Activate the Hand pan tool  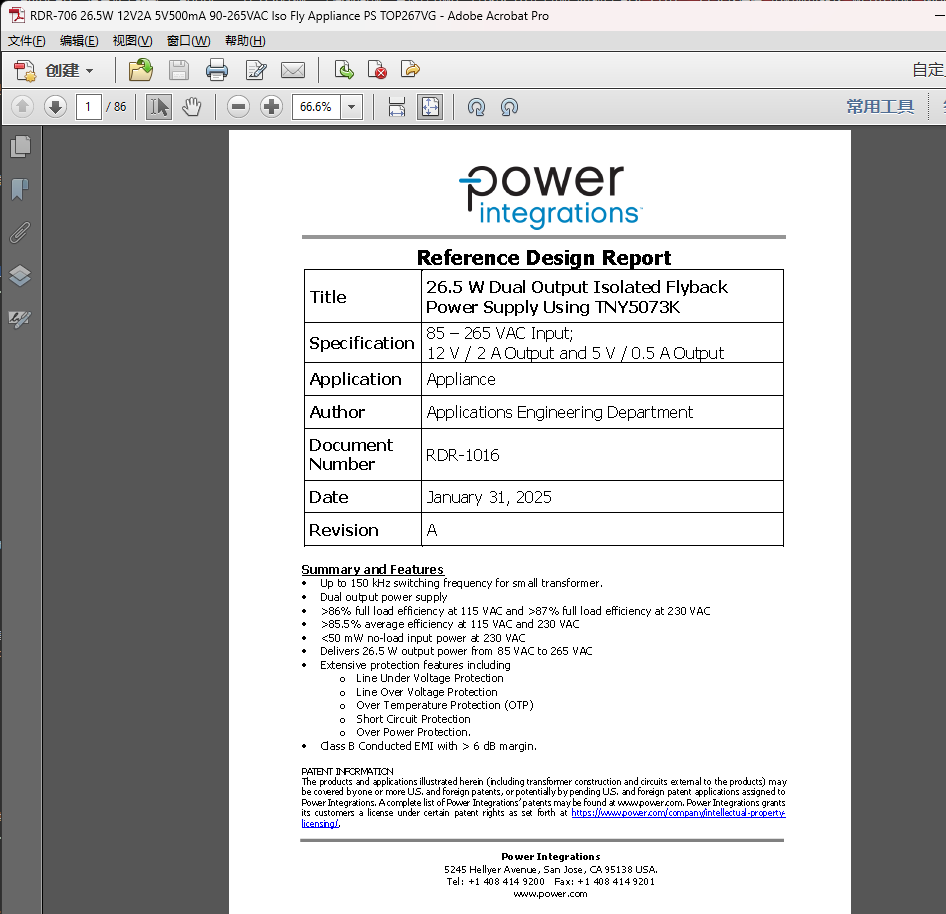click(x=192, y=107)
